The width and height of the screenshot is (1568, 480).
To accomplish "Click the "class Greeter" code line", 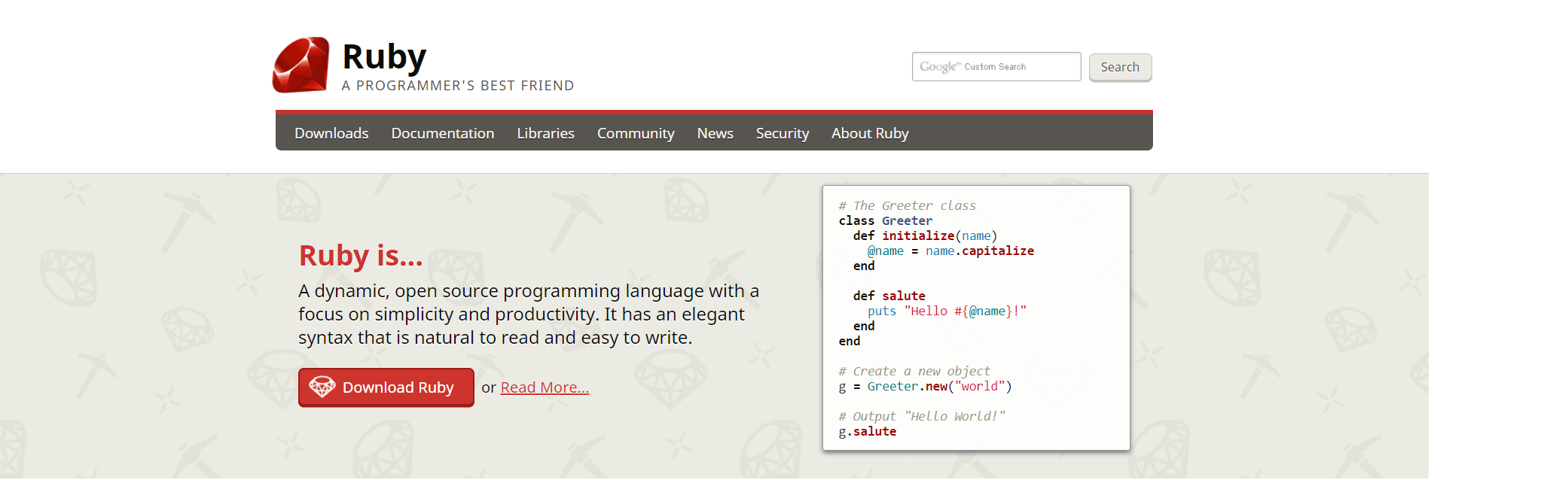I will coord(886,220).
